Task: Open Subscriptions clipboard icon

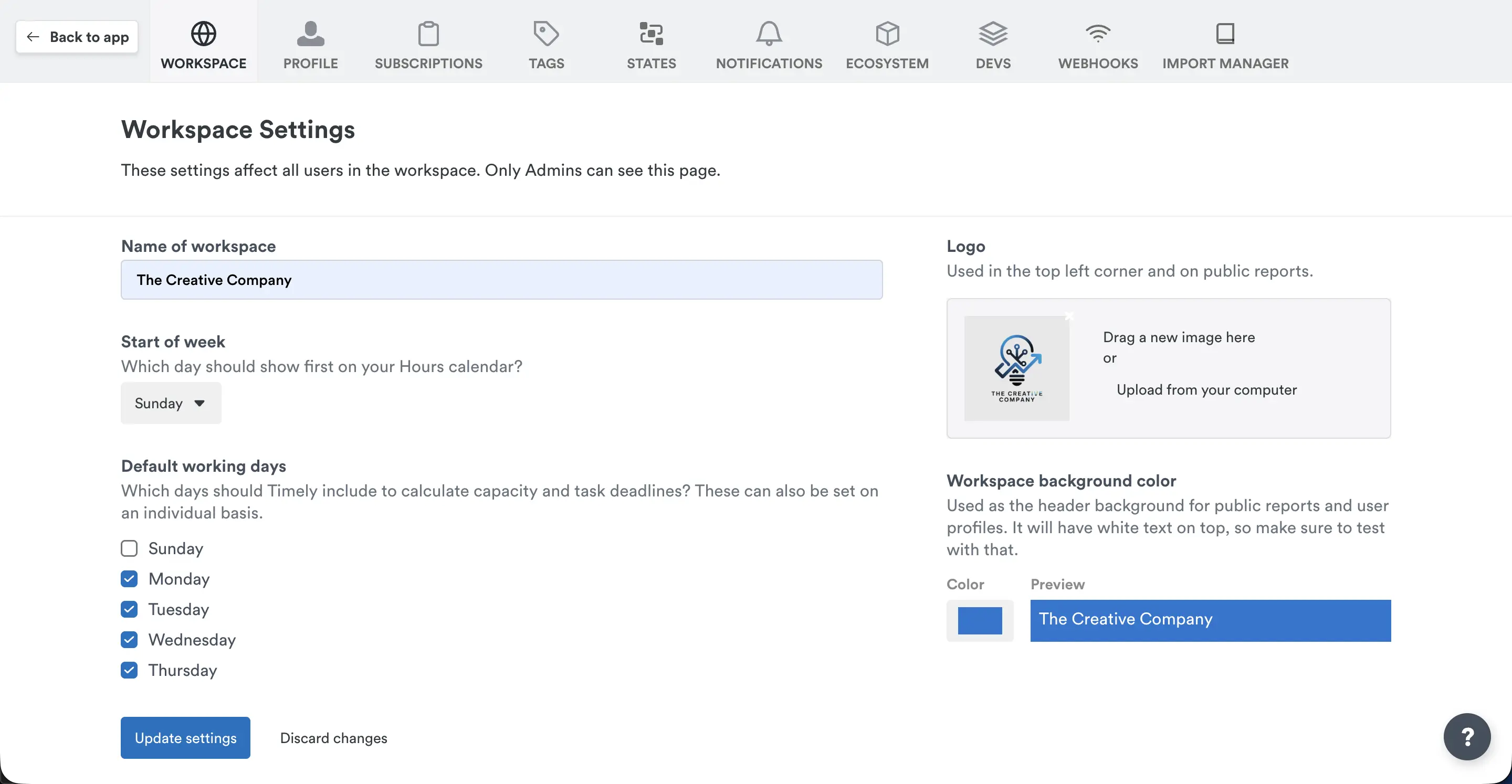Action: coord(428,34)
